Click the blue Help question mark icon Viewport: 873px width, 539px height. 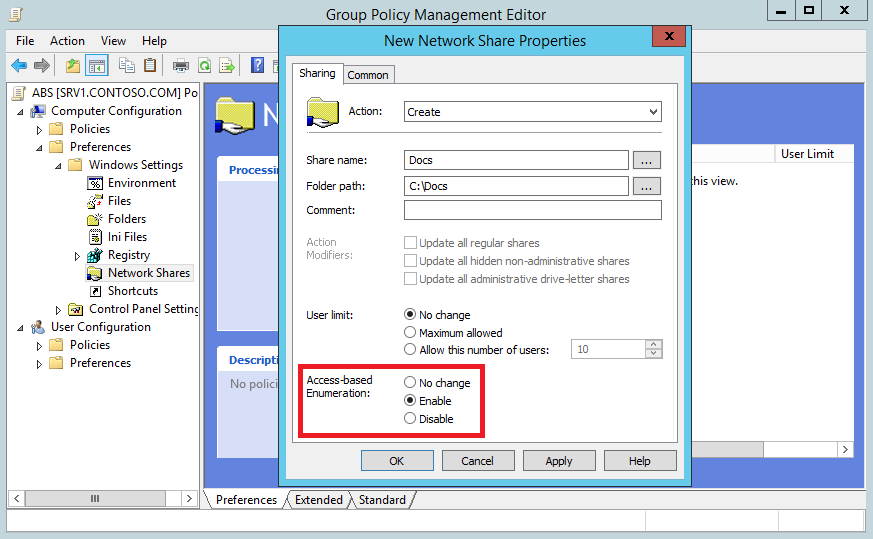(257, 66)
